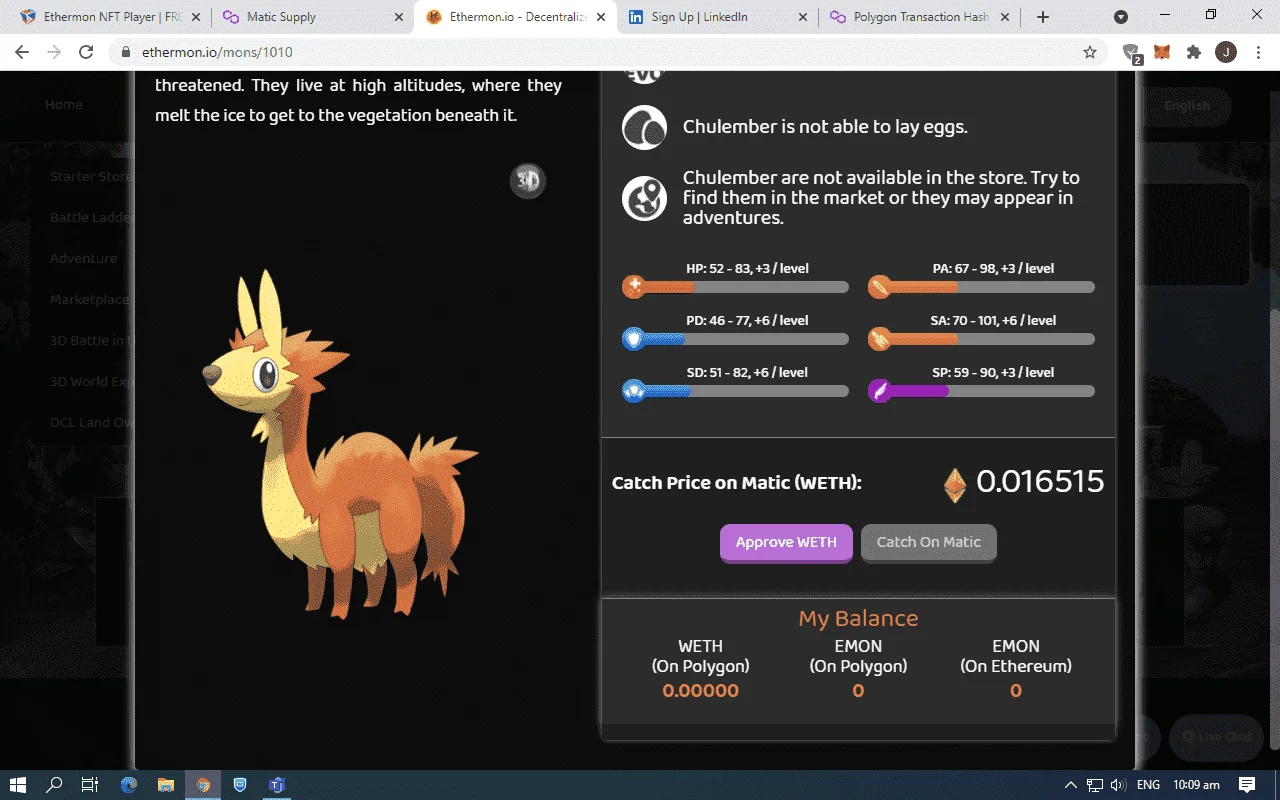Click the SP stat feather icon
Screen dimensions: 1280x800
coord(880,391)
